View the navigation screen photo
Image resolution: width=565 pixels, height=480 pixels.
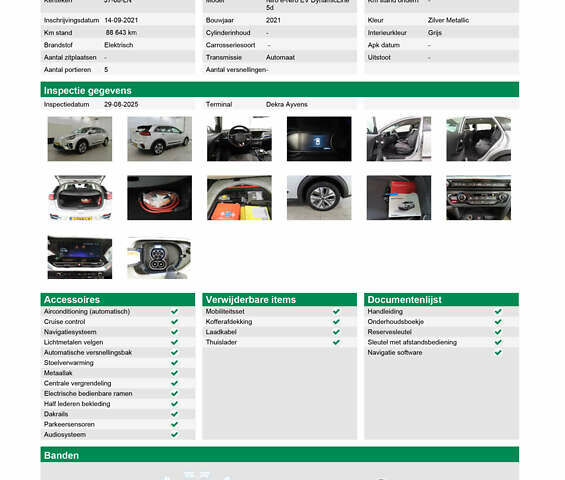tap(80, 257)
